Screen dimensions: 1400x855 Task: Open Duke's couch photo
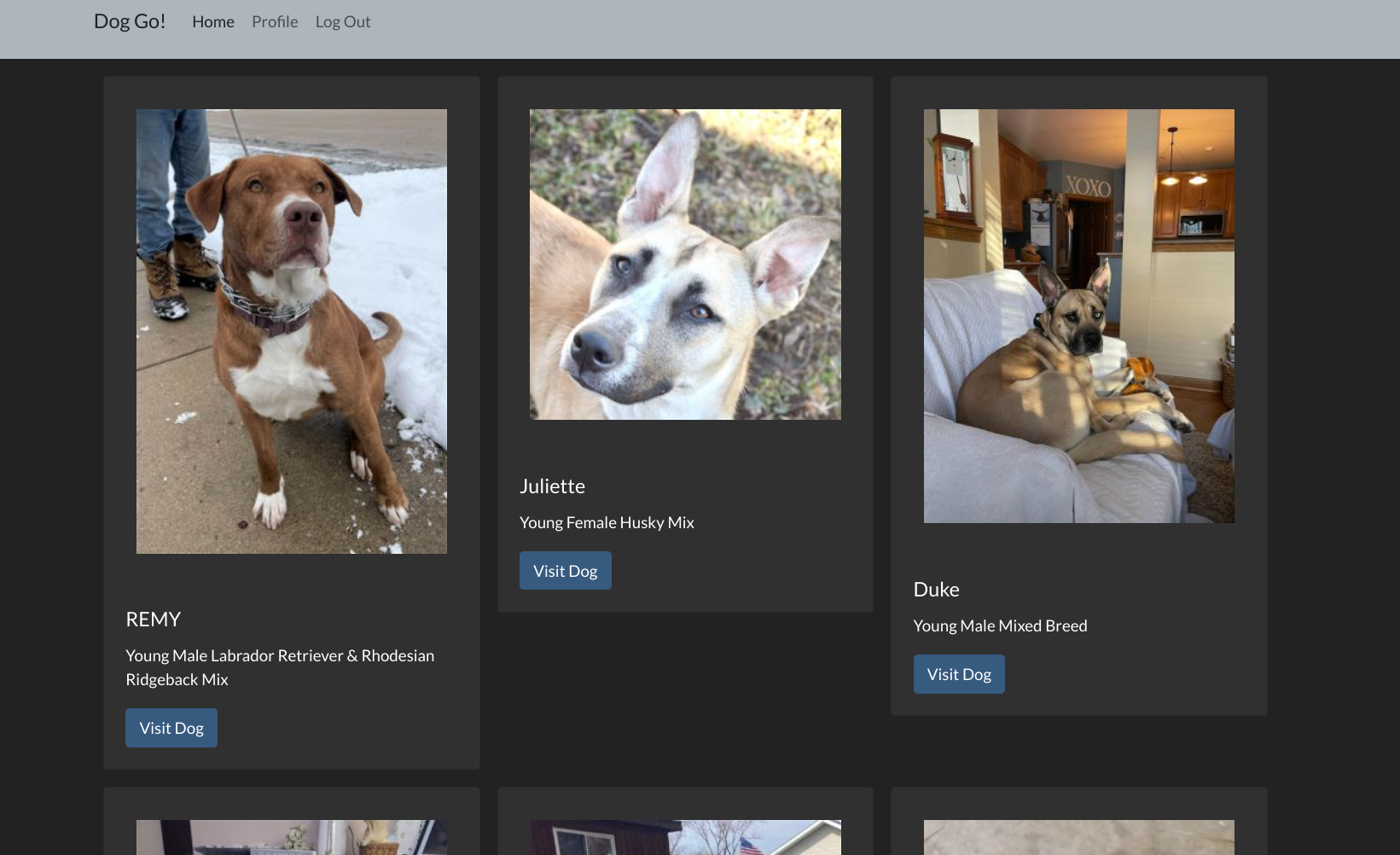1078,315
